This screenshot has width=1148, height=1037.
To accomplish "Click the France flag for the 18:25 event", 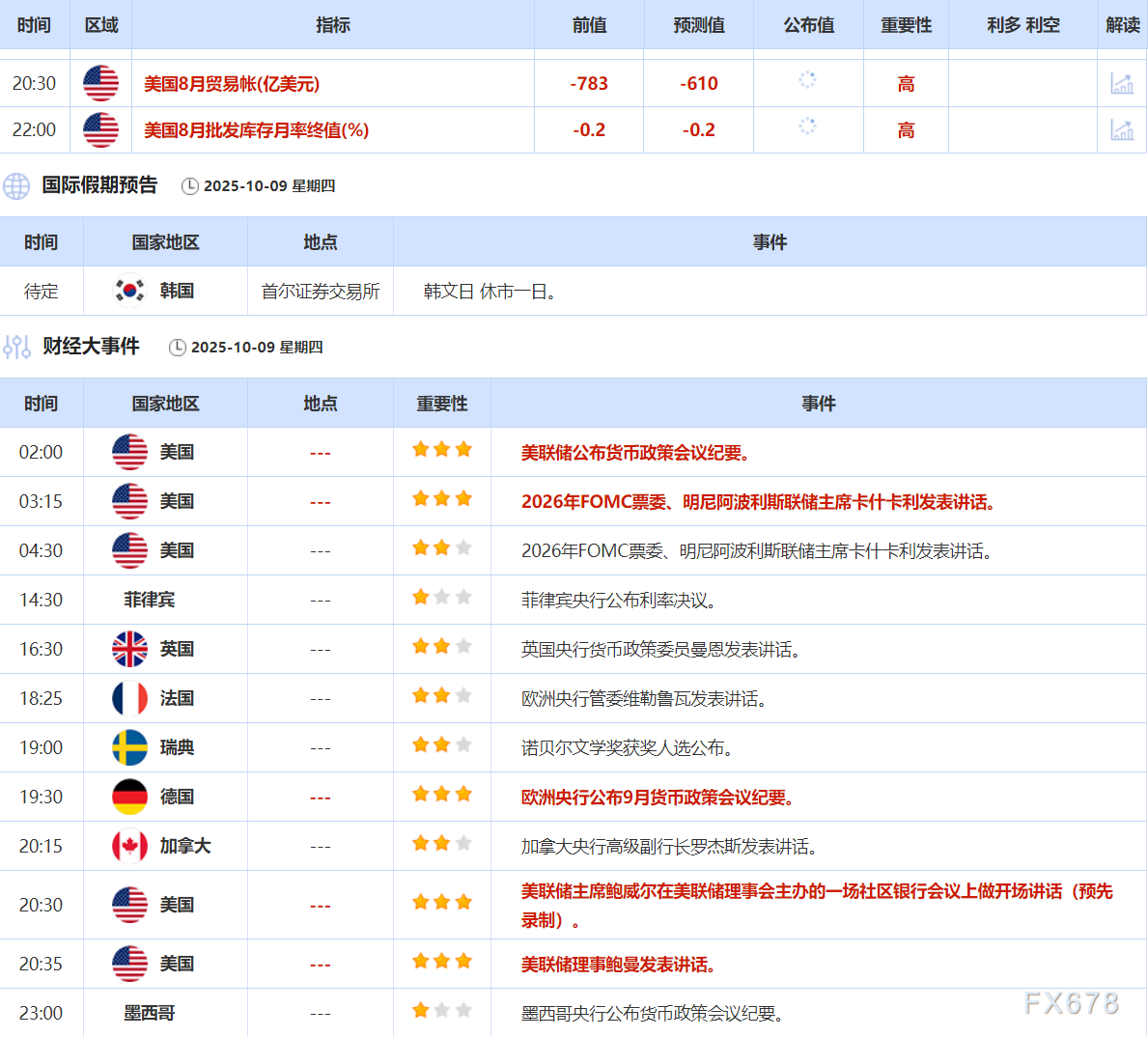I will tap(129, 697).
